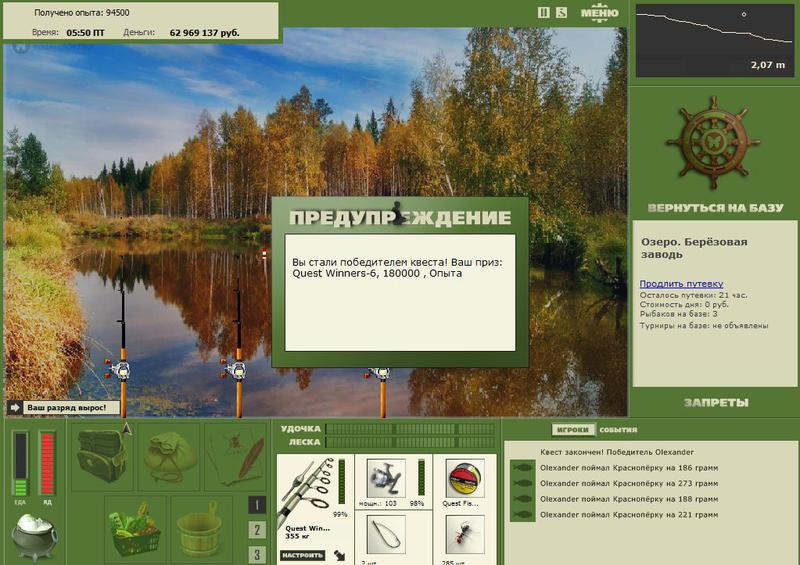Click the red ЯД gauge
Viewport: 800px width, 565px height.
tap(47, 463)
